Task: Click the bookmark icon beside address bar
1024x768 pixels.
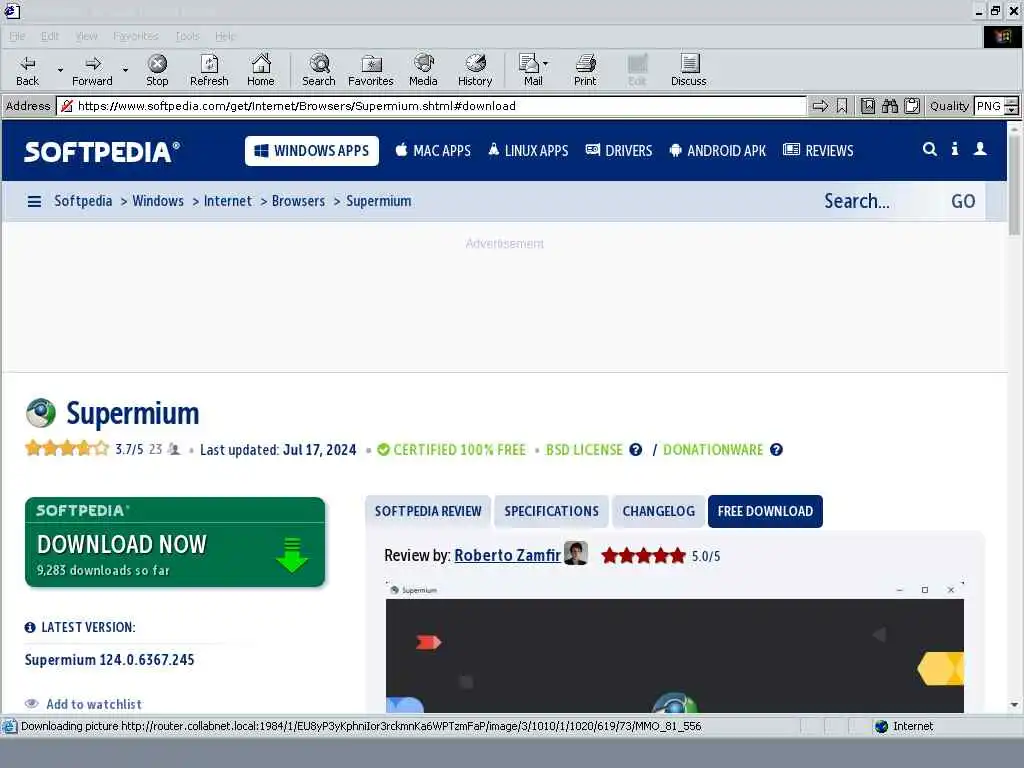Action: pyautogui.click(x=842, y=106)
